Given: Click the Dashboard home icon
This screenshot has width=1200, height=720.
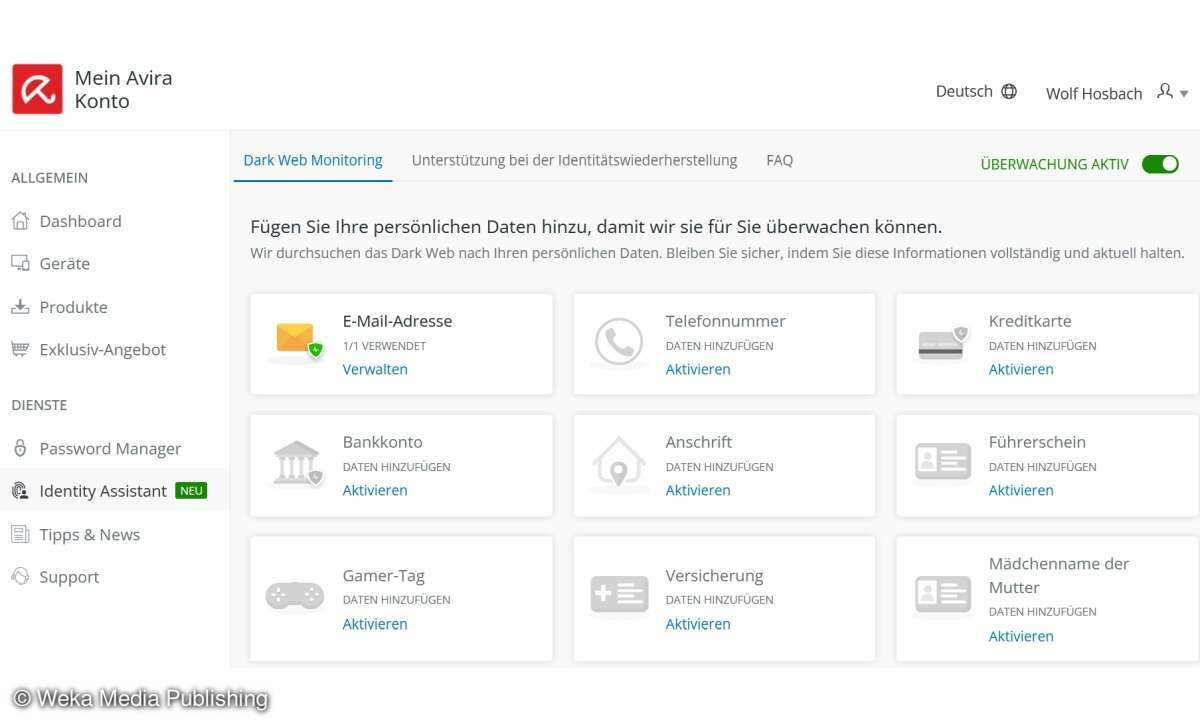Looking at the screenshot, I should (x=20, y=221).
